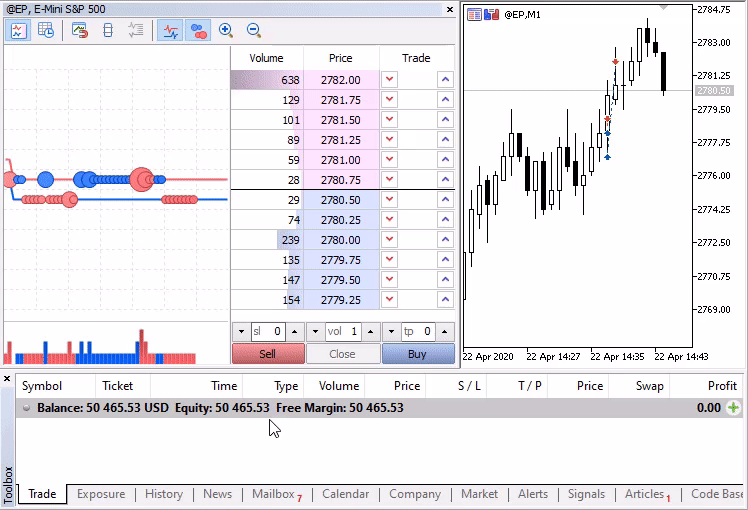Viewport: 748px width, 510px height.
Task: Switch to the History tab
Action: click(164, 494)
